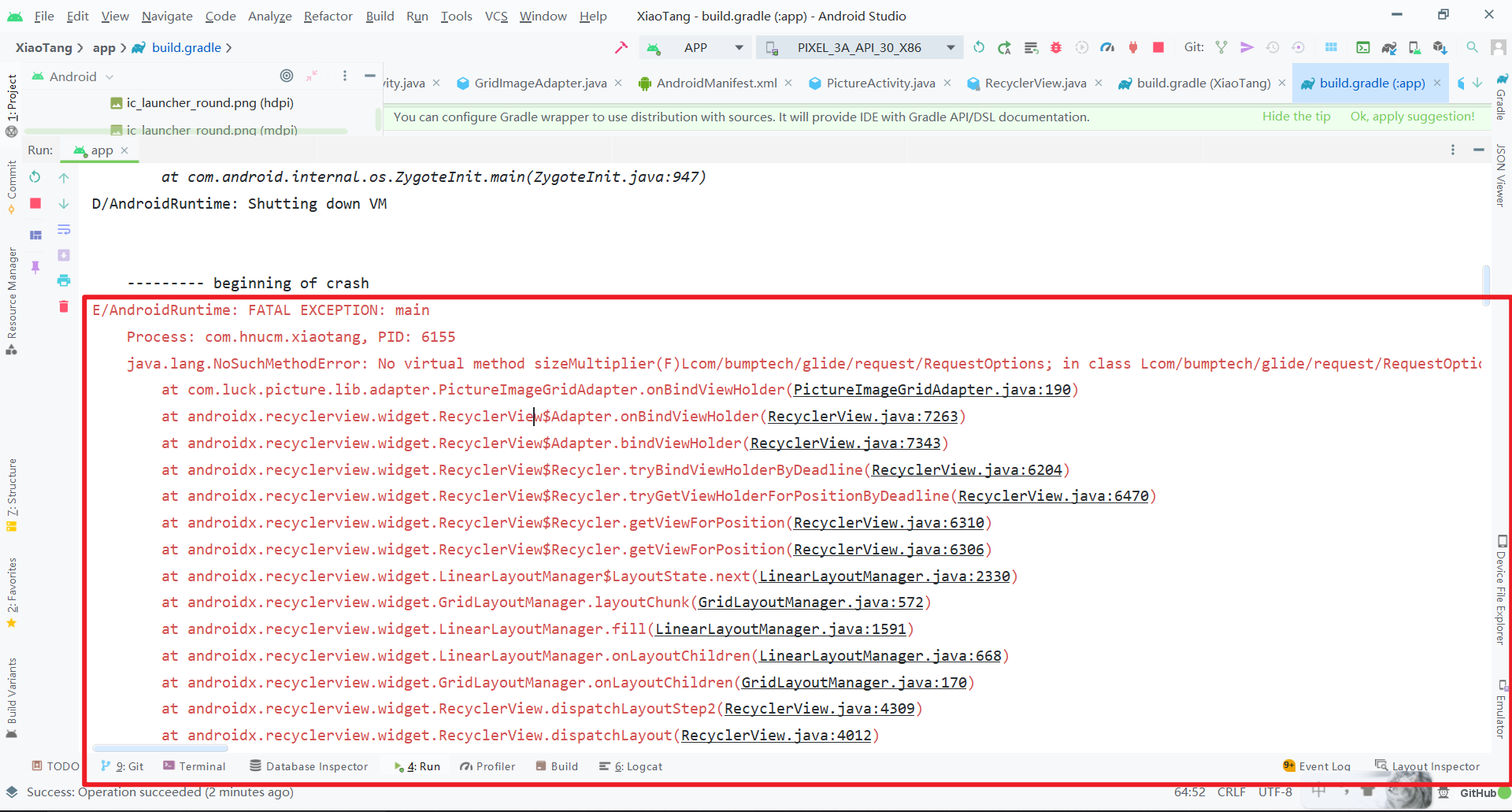Image resolution: width=1512 pixels, height=812 pixels.
Task: Click the Git update project branch icon
Action: 1221,47
